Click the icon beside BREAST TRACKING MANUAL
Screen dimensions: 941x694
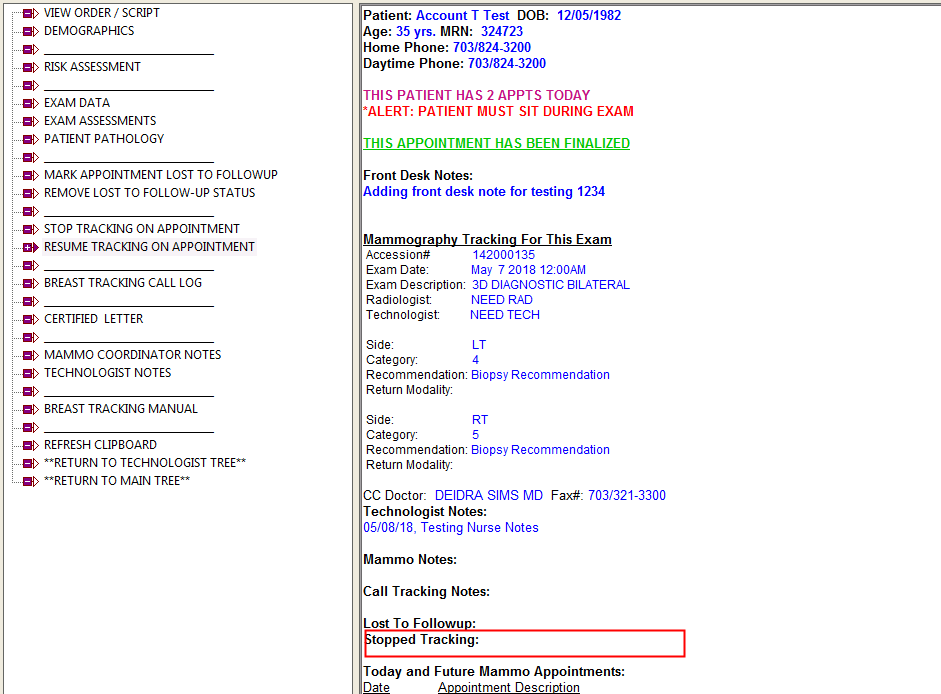coord(29,409)
